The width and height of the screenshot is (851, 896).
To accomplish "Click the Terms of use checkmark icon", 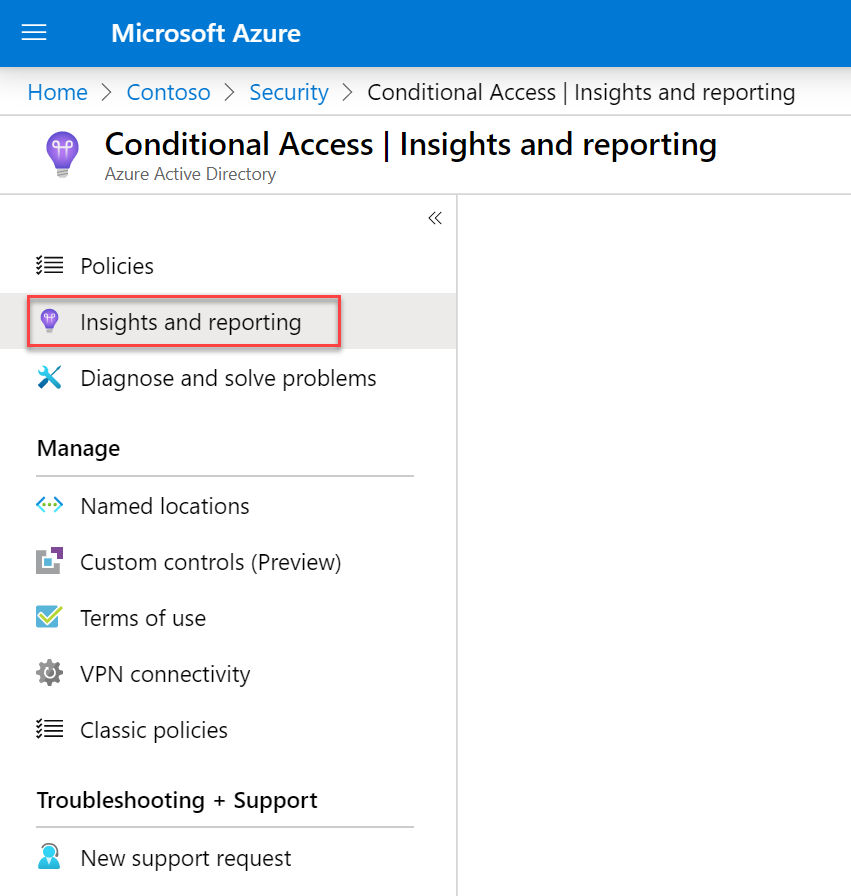I will pyautogui.click(x=50, y=617).
